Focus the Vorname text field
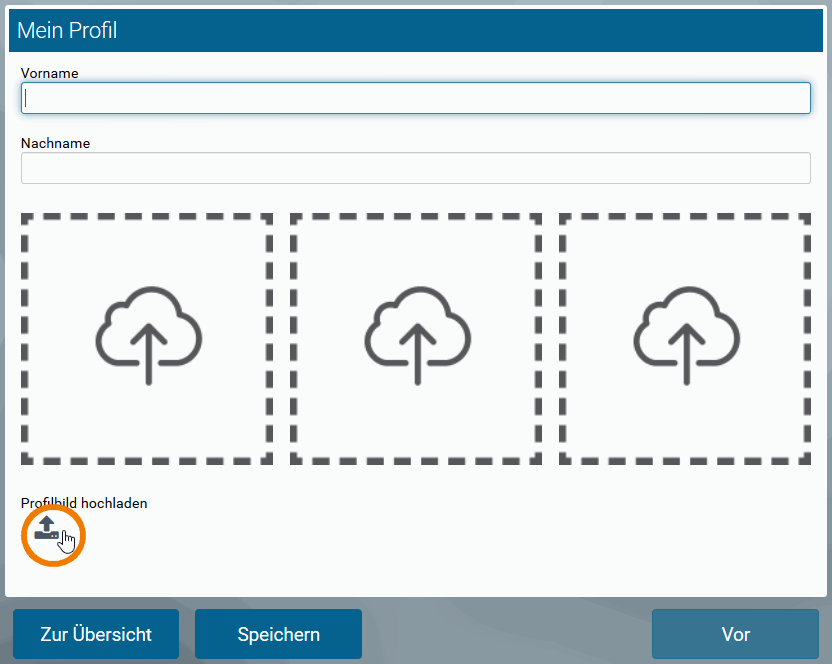This screenshot has width=832, height=664. [x=415, y=98]
